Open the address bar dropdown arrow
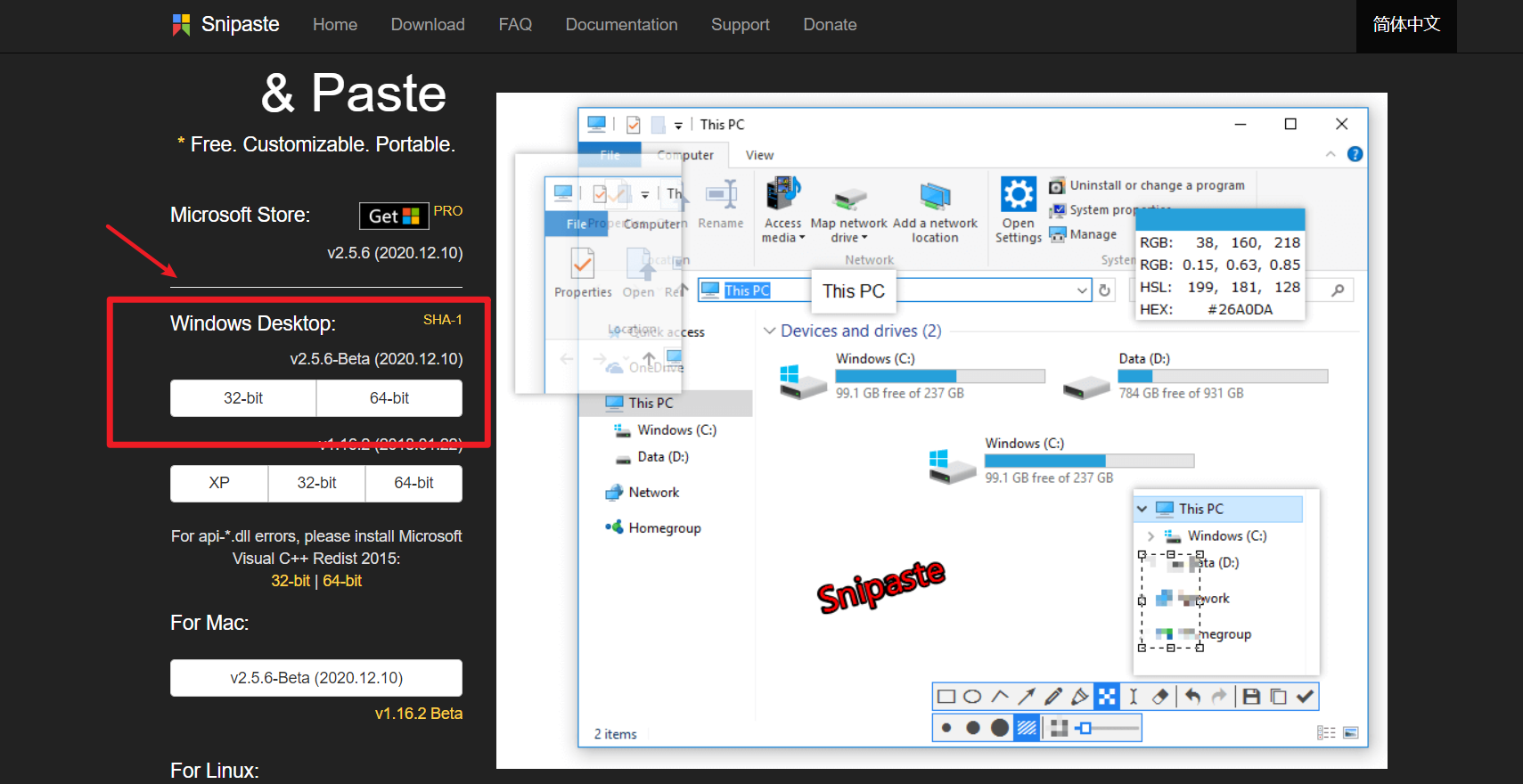Image resolution: width=1523 pixels, height=784 pixels. pyautogui.click(x=1082, y=290)
